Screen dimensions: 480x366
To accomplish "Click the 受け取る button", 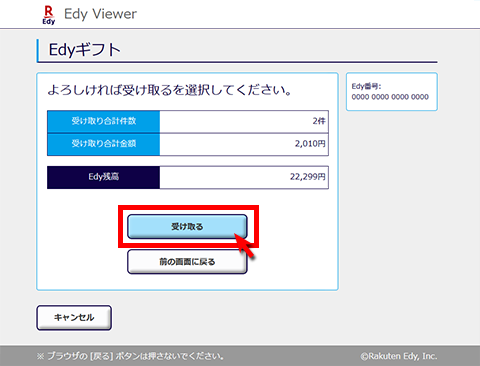I will (187, 226).
